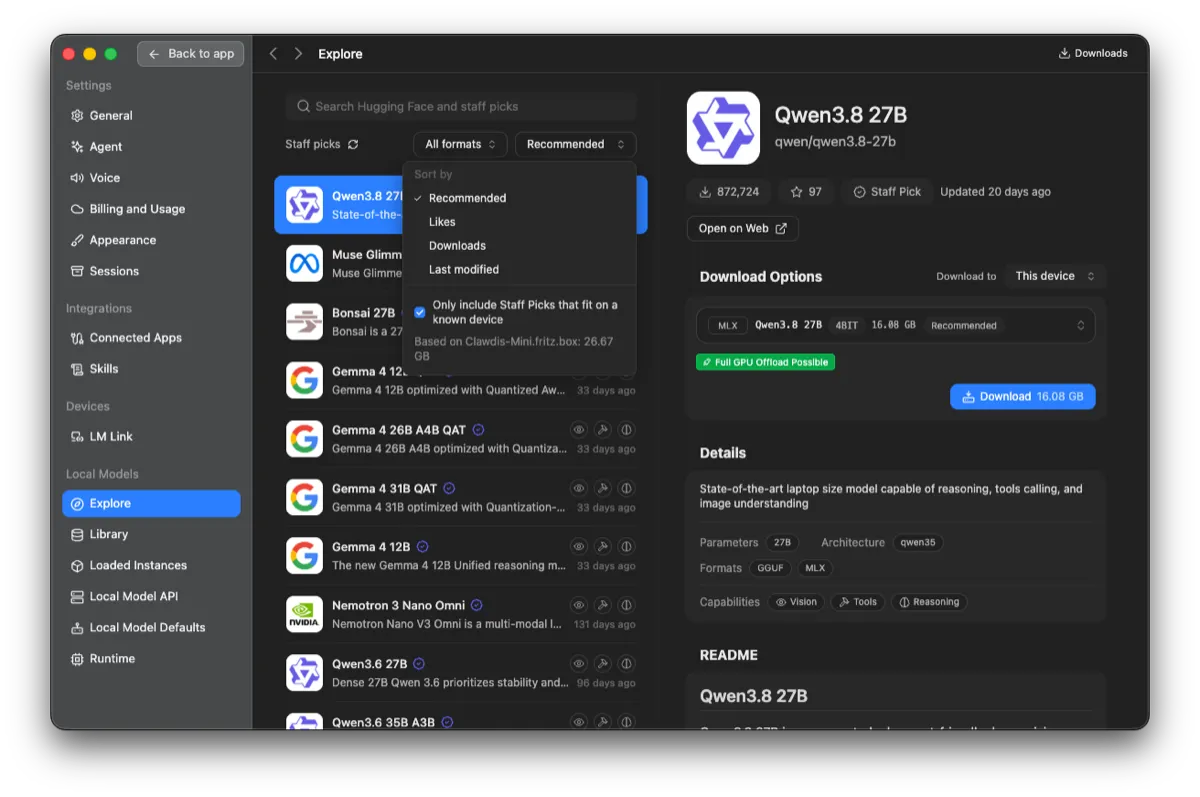
Task: Go back with the left chevron beside Explore
Action: point(273,54)
